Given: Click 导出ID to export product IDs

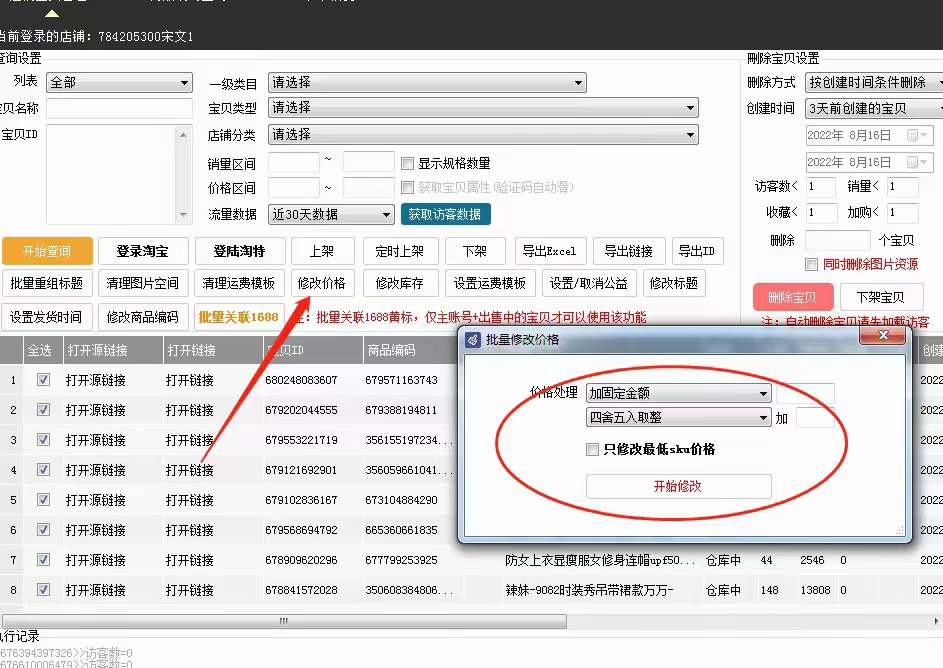Looking at the screenshot, I should 698,251.
